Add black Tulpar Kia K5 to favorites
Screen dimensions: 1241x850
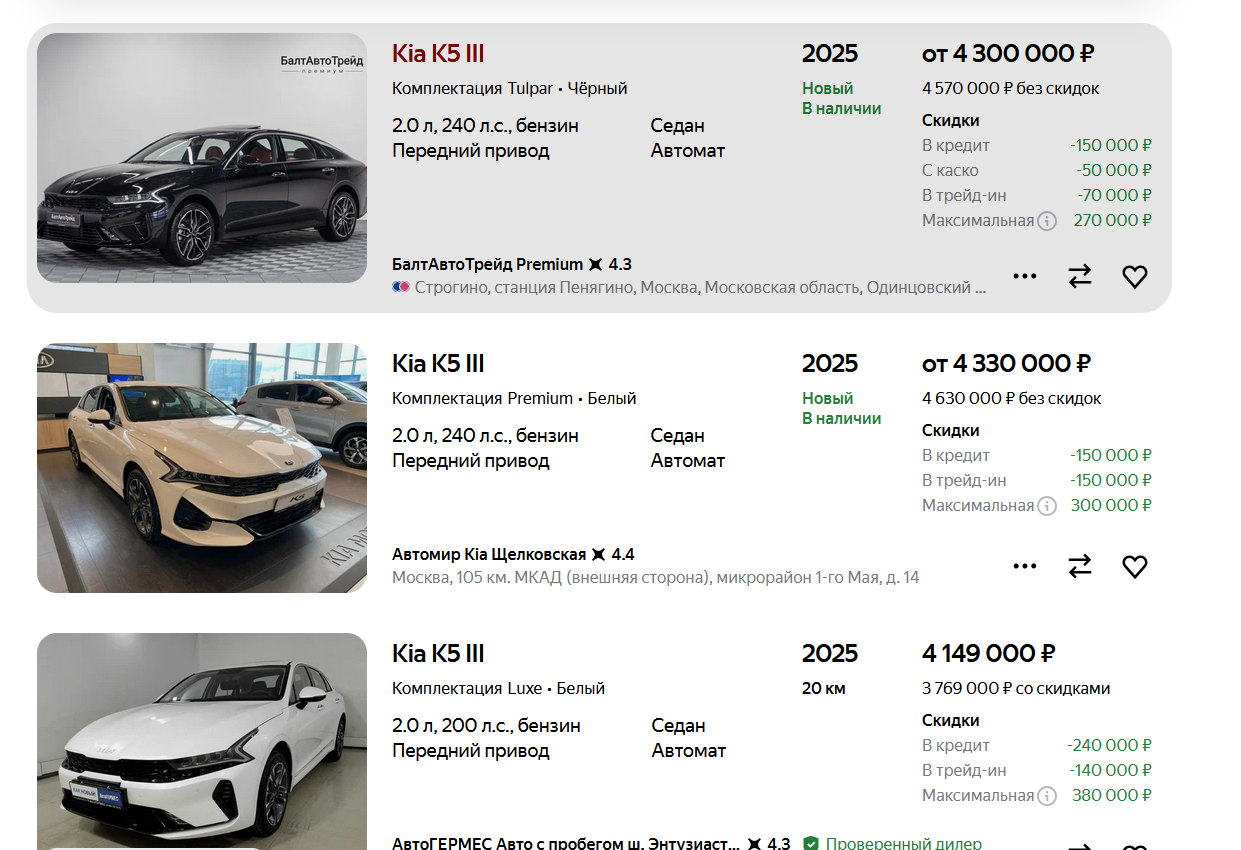1134,277
